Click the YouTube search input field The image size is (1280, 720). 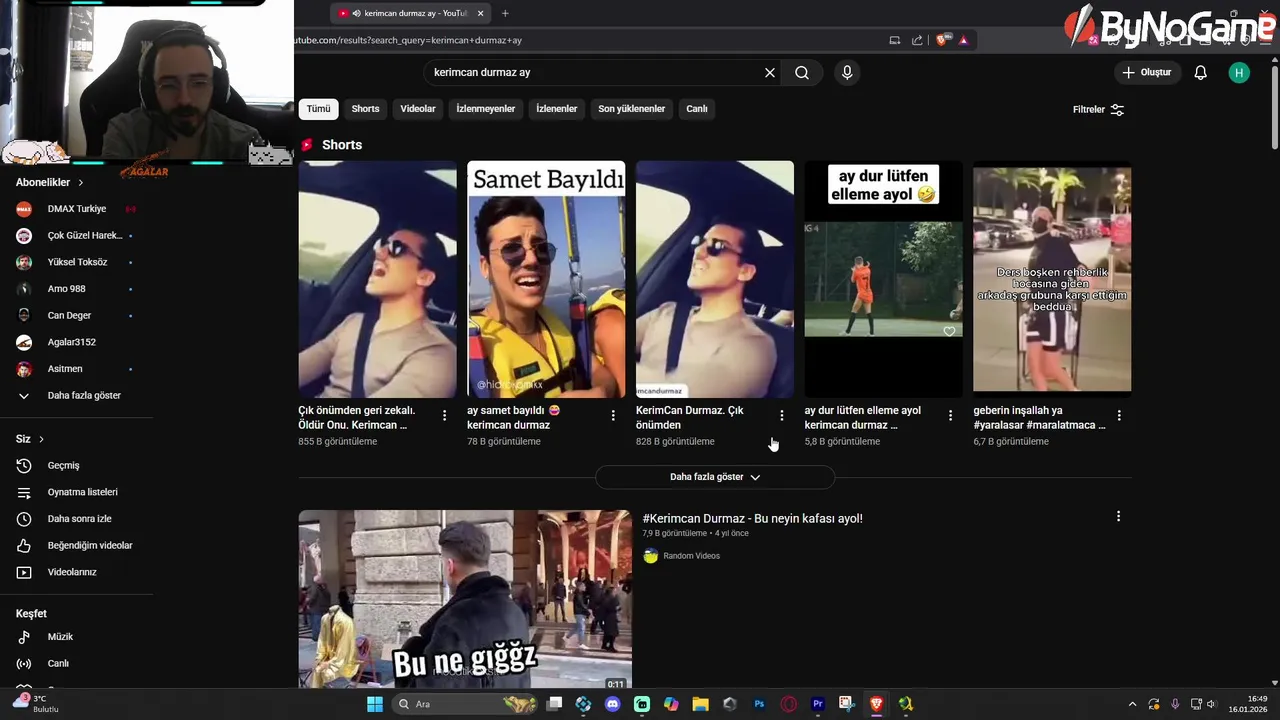click(x=595, y=73)
